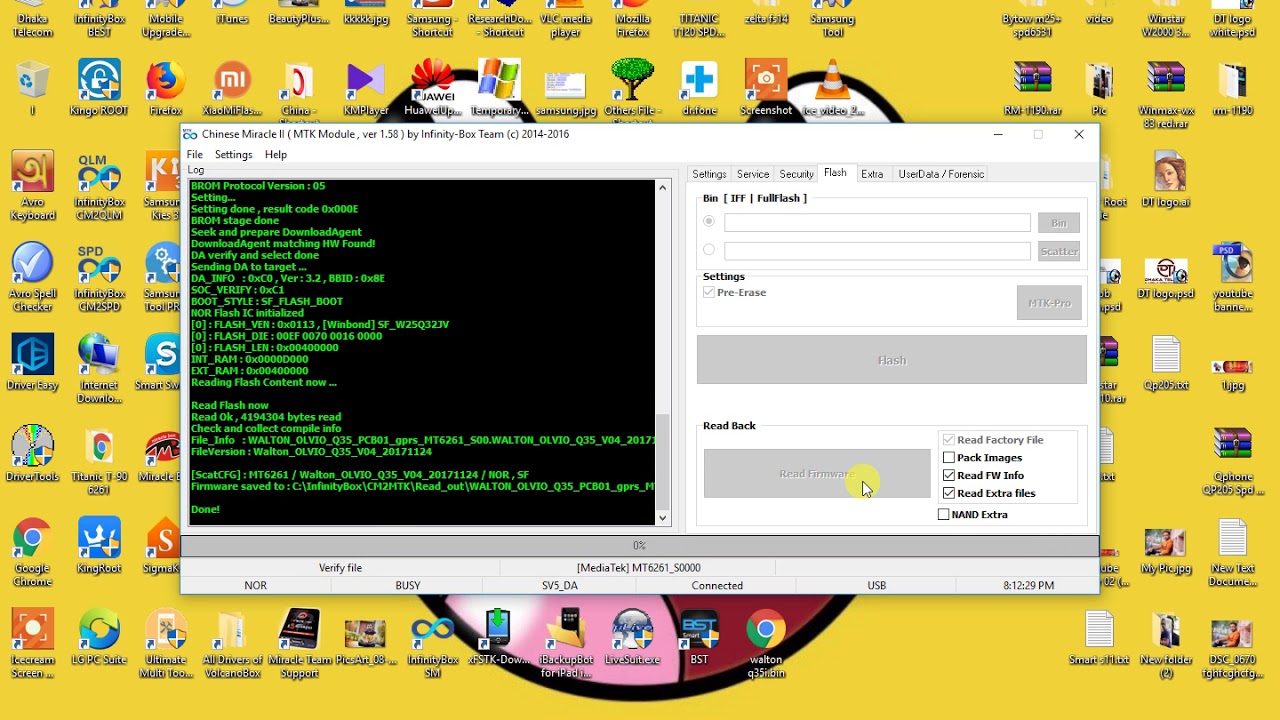Open the Driver Easy desktop icon
This screenshot has width=1280, height=720.
point(33,362)
